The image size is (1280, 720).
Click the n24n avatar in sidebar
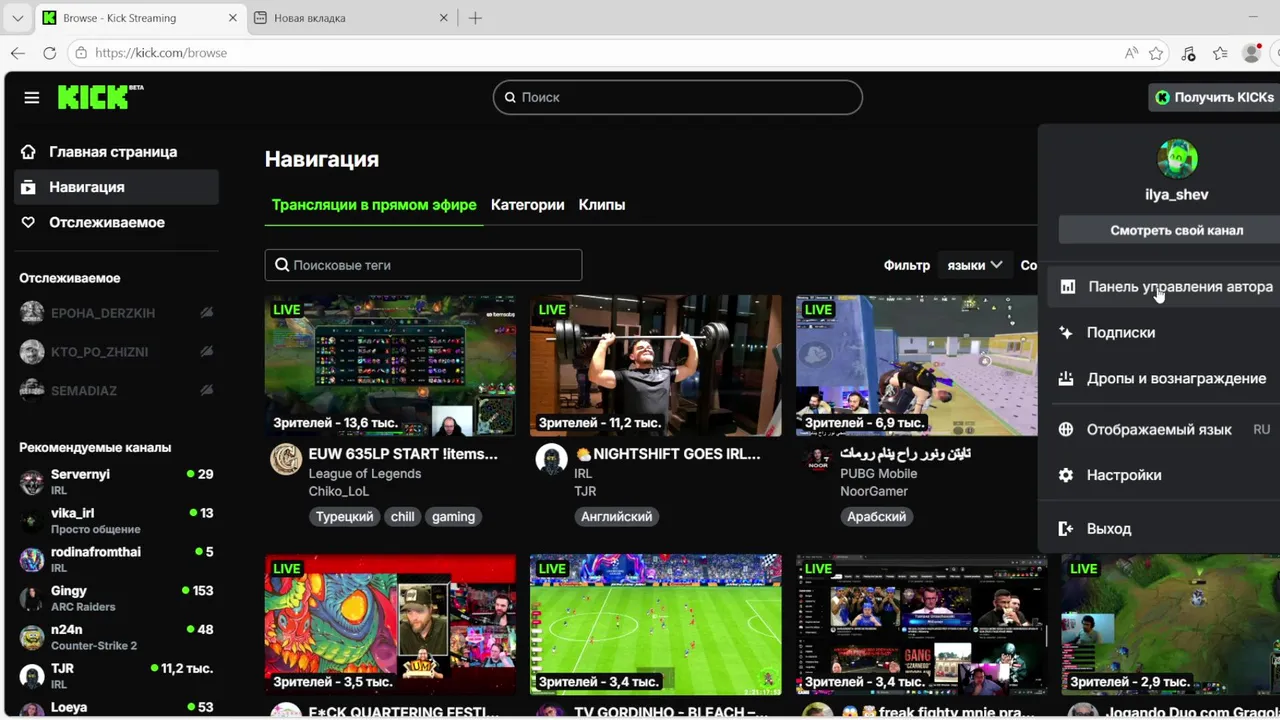(32, 637)
